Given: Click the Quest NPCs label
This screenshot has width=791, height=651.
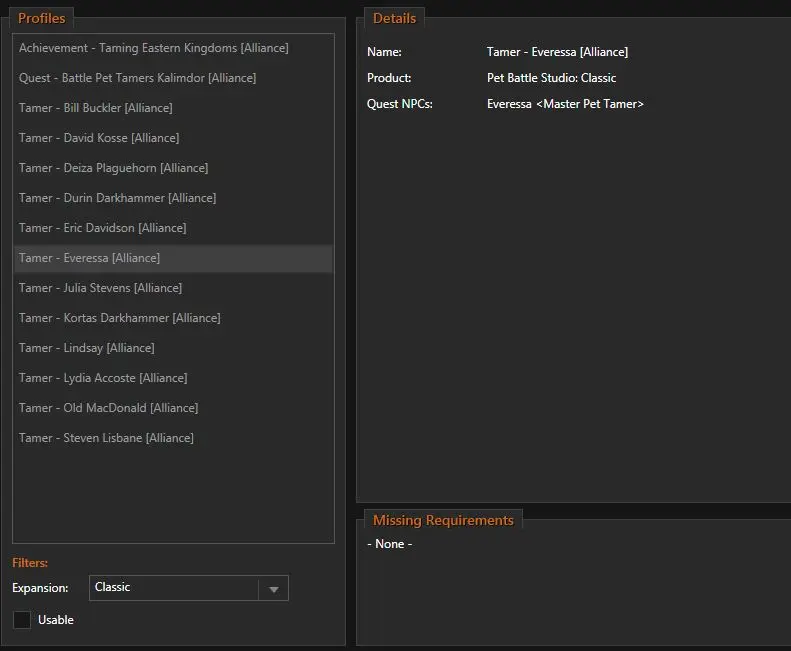Looking at the screenshot, I should point(400,104).
